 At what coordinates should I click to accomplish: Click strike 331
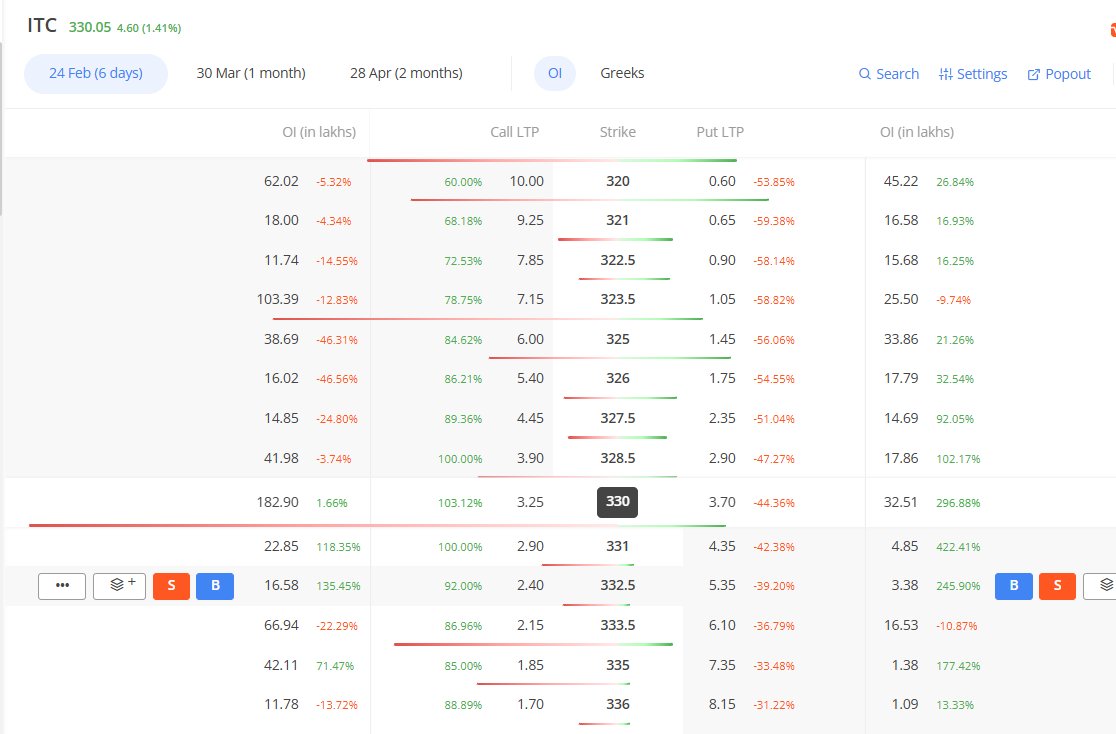[x=618, y=547]
